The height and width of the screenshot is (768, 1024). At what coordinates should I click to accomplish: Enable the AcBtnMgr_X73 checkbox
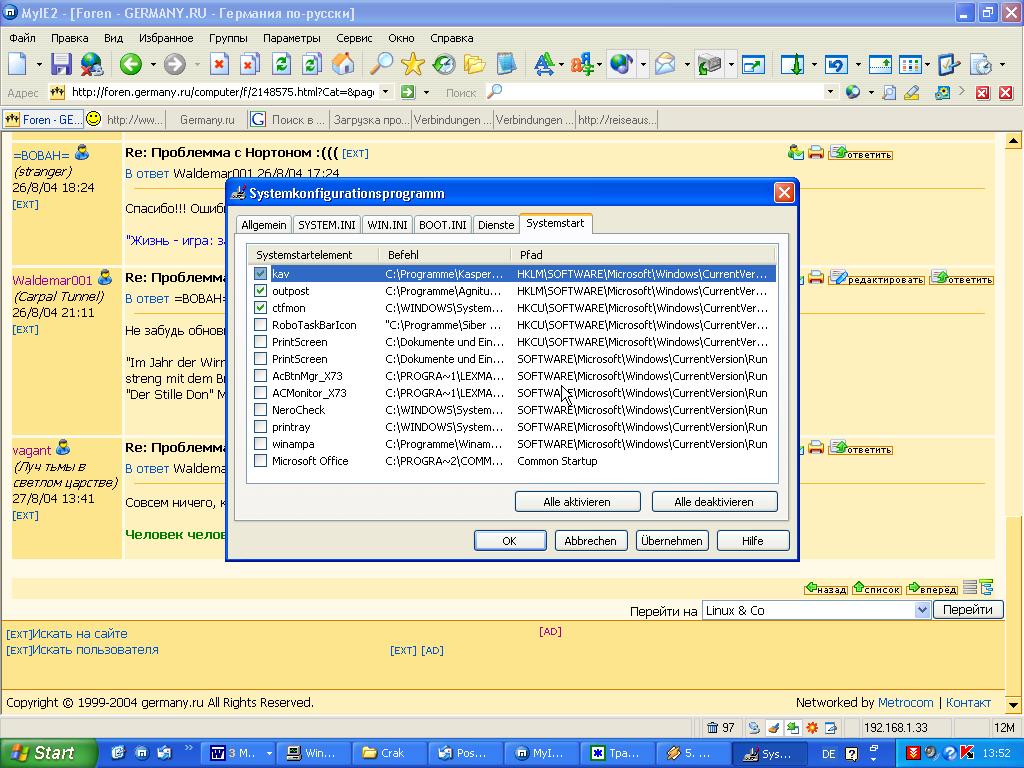261,376
